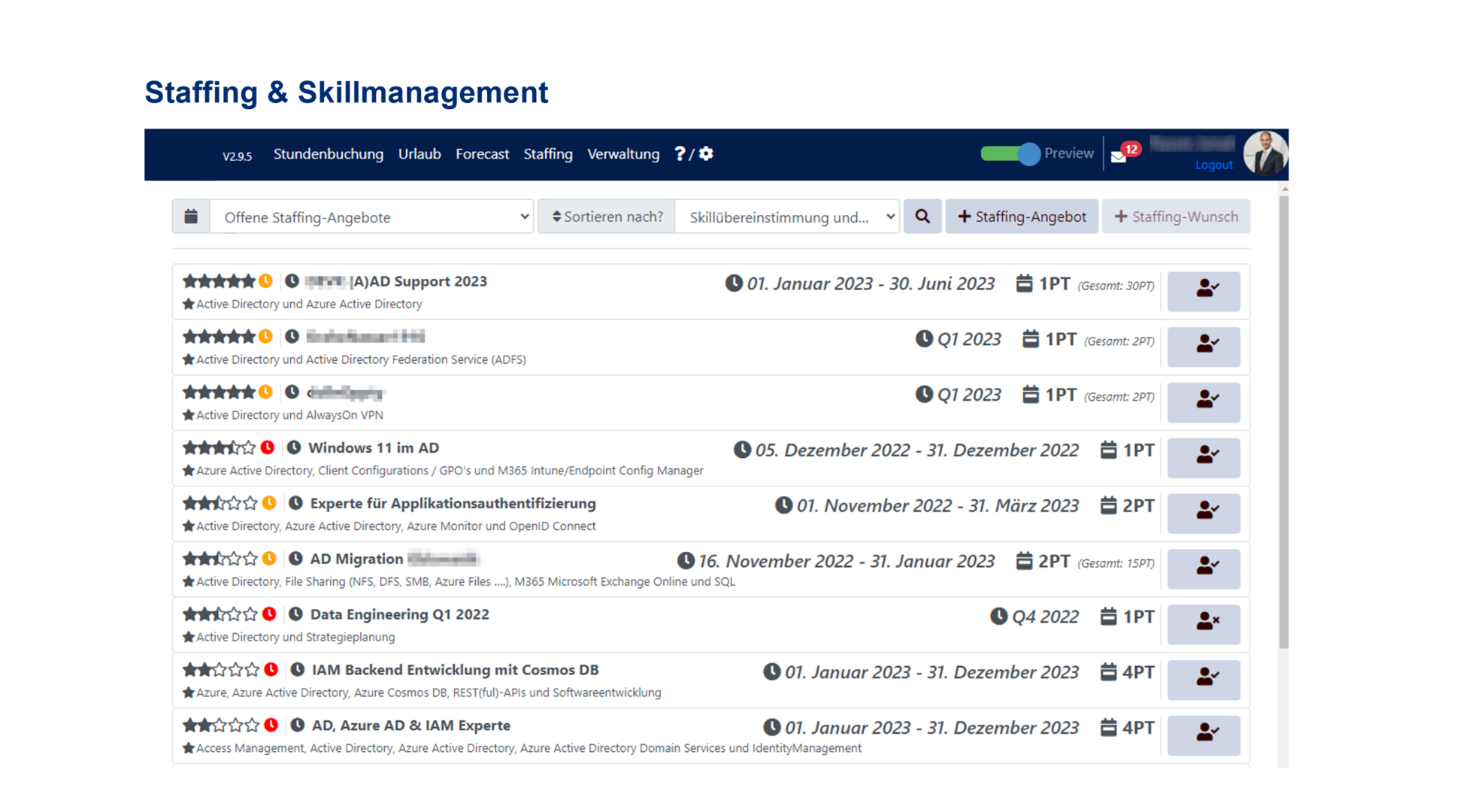Screen dimensions: 1460x812
Task: Click the settings gear next to the help icon
Action: [705, 153]
